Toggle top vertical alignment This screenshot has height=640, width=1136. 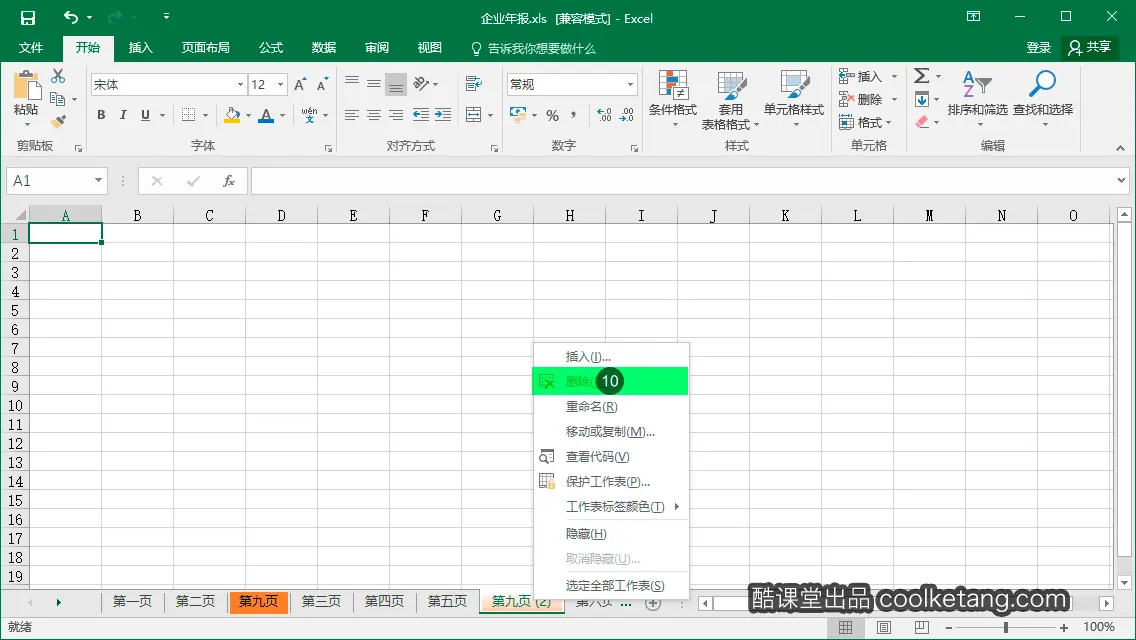pyautogui.click(x=351, y=83)
